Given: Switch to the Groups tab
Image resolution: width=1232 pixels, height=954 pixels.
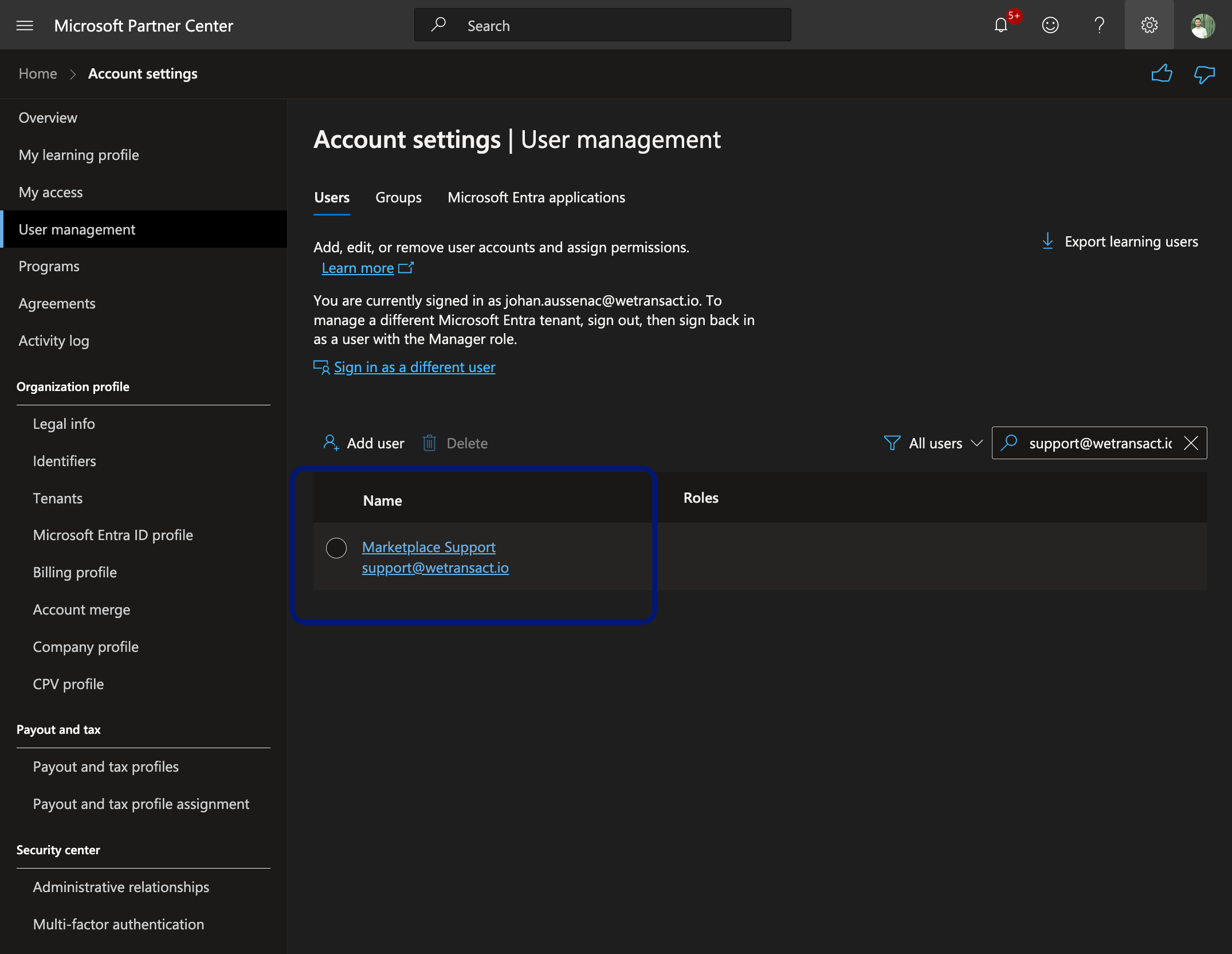Looking at the screenshot, I should (x=399, y=198).
